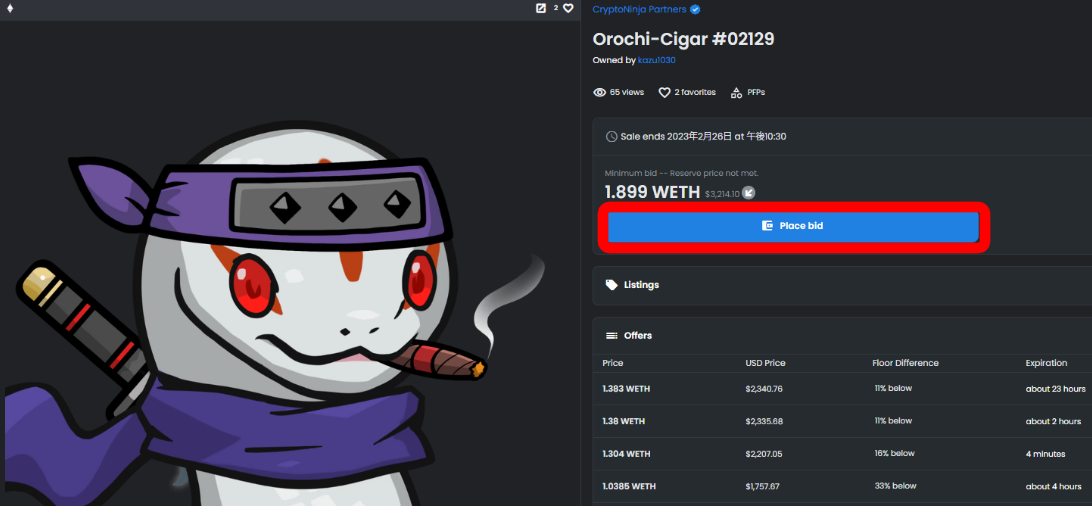Click the $2,340.76 USD price cell

(x=764, y=389)
